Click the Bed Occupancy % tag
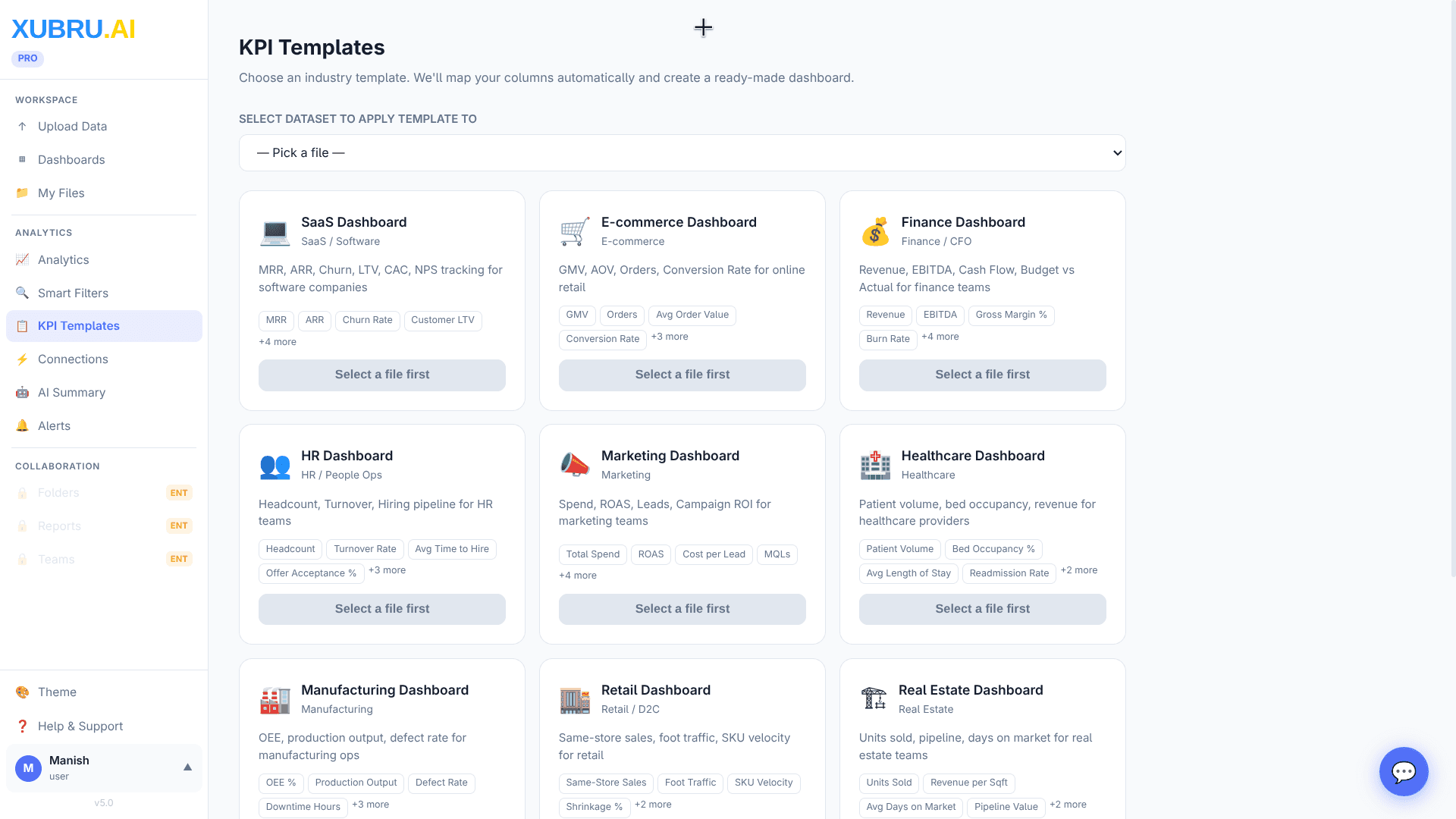The height and width of the screenshot is (819, 1456). [993, 550]
